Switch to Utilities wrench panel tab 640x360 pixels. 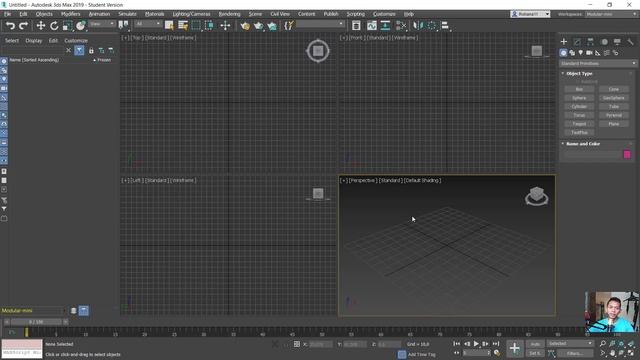coord(631,42)
